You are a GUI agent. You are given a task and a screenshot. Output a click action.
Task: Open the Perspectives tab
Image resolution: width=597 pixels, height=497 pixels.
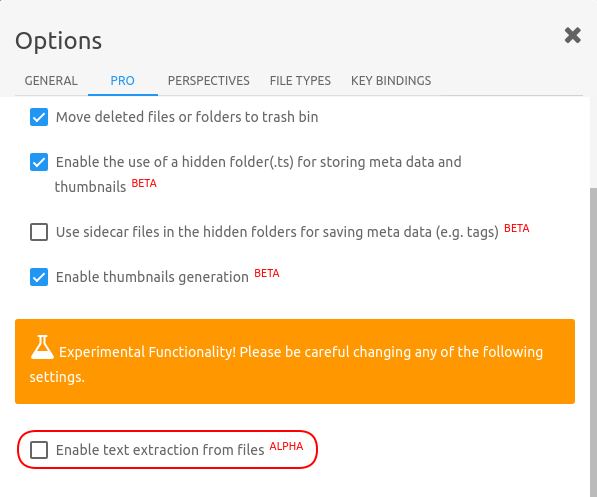click(209, 81)
